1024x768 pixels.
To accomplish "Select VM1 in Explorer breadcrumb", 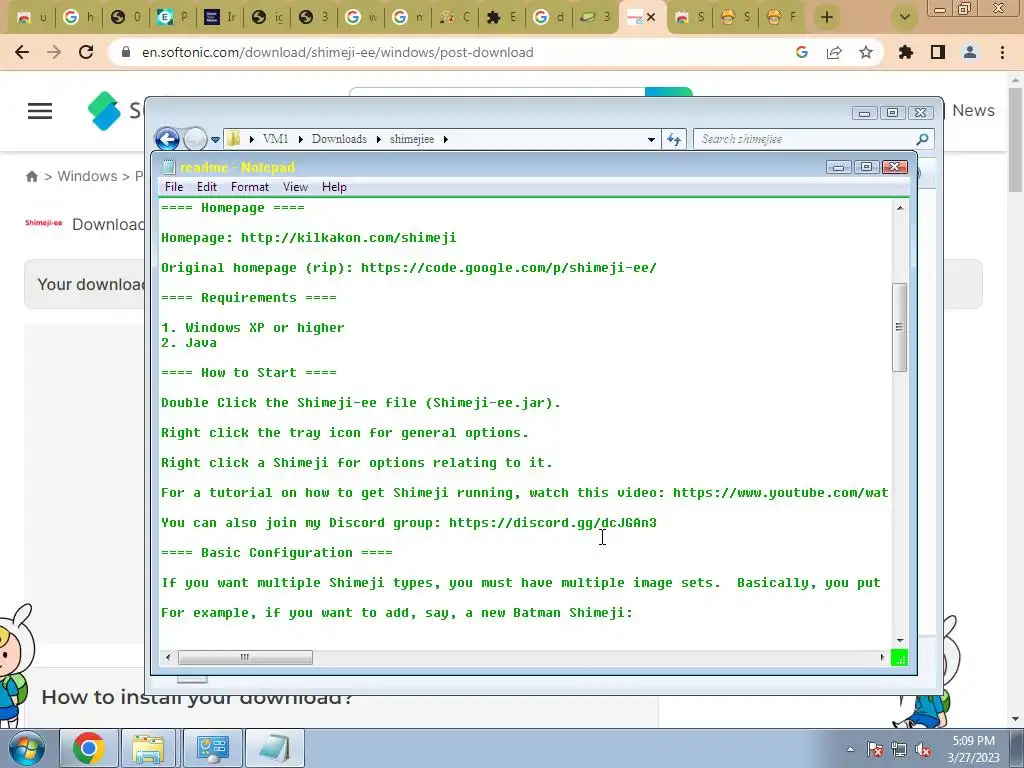I will [x=275, y=139].
